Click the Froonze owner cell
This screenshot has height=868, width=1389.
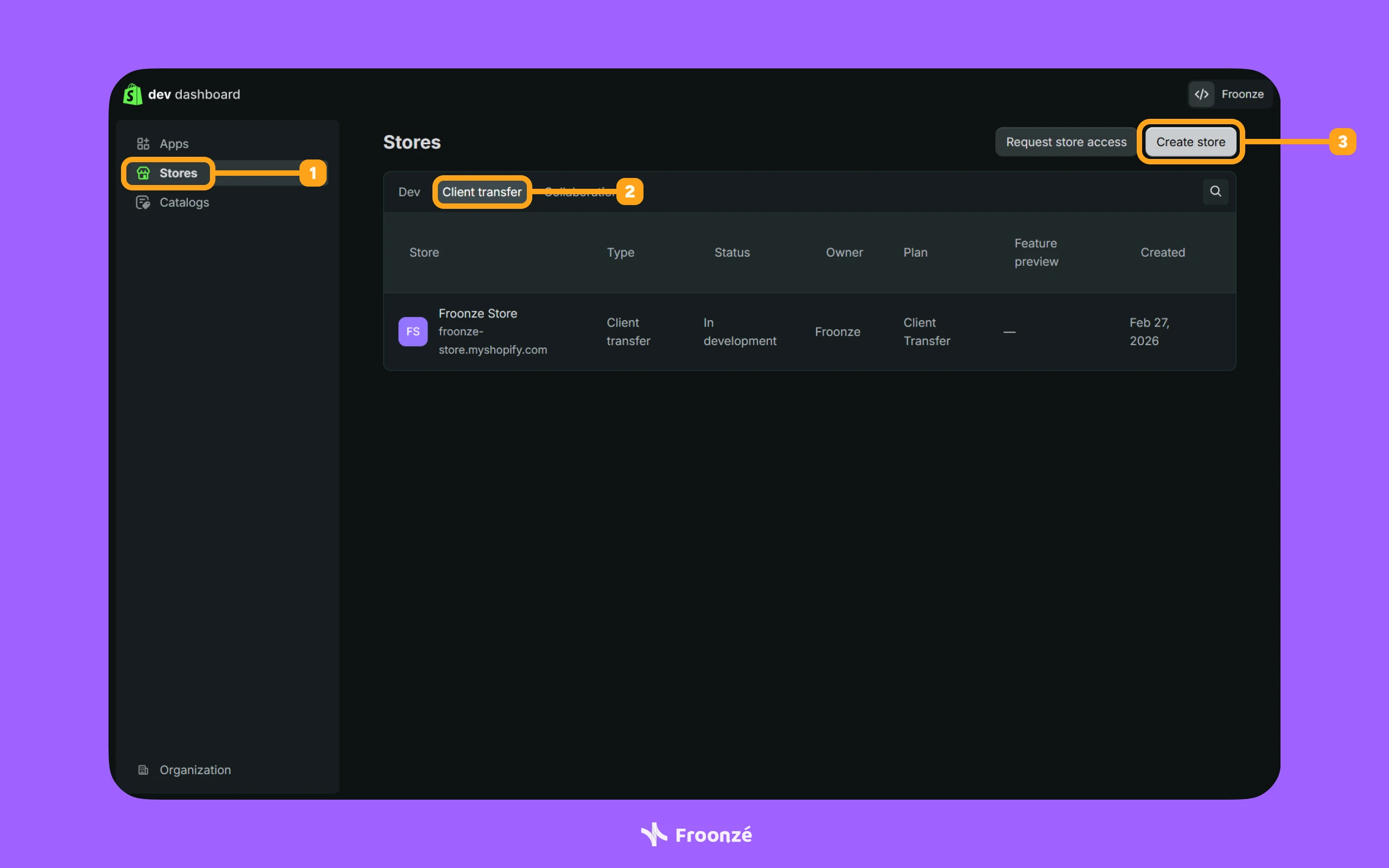(x=837, y=332)
